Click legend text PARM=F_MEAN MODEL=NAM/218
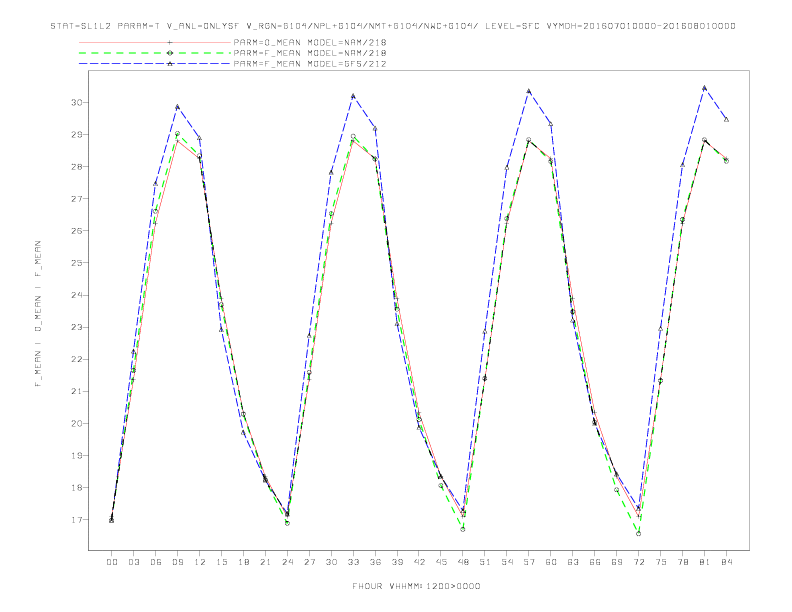 click(x=310, y=53)
